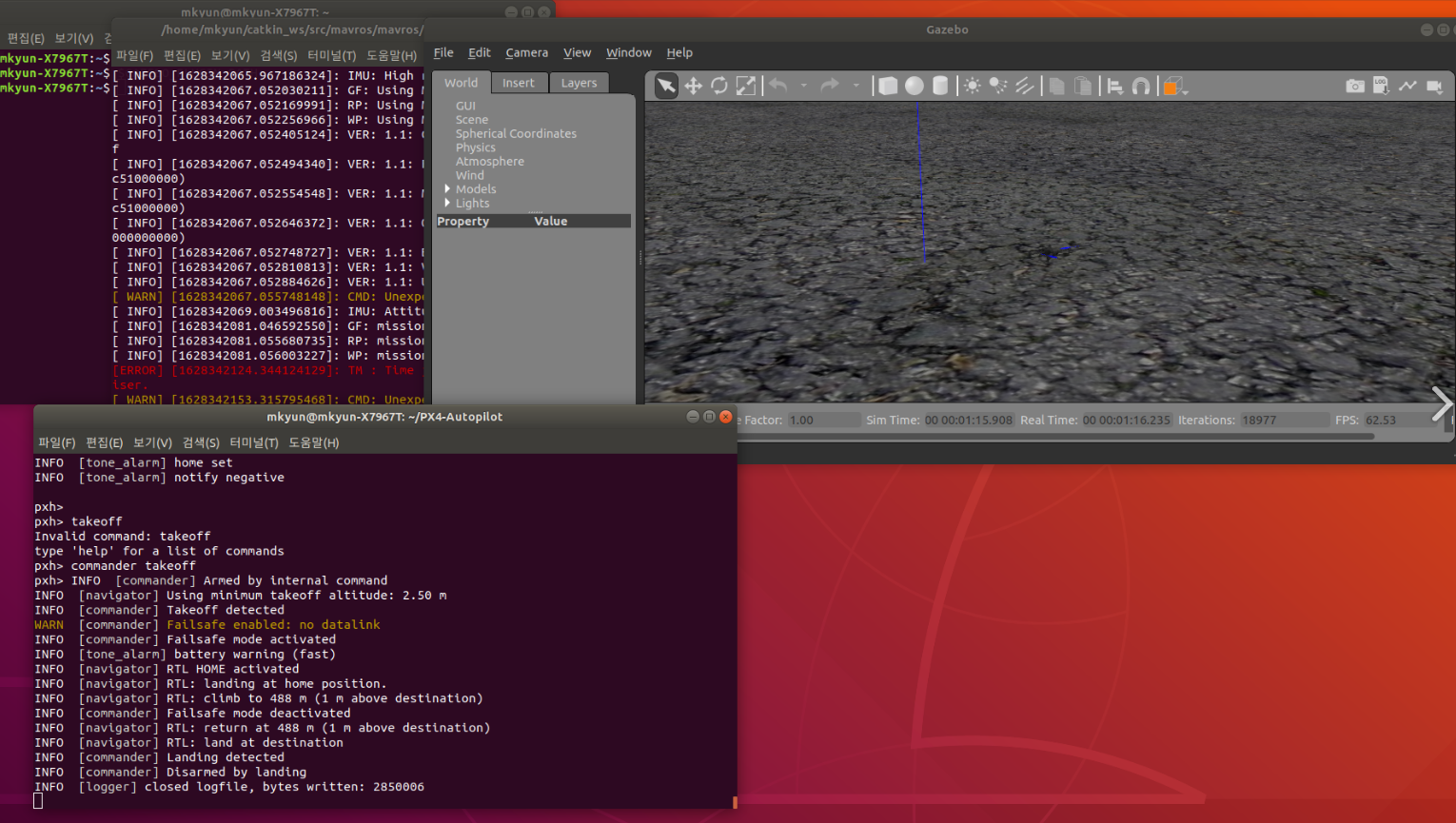The height and width of the screenshot is (823, 1456).
Task: Close the PX4-Autopilot terminal window
Action: tap(725, 417)
